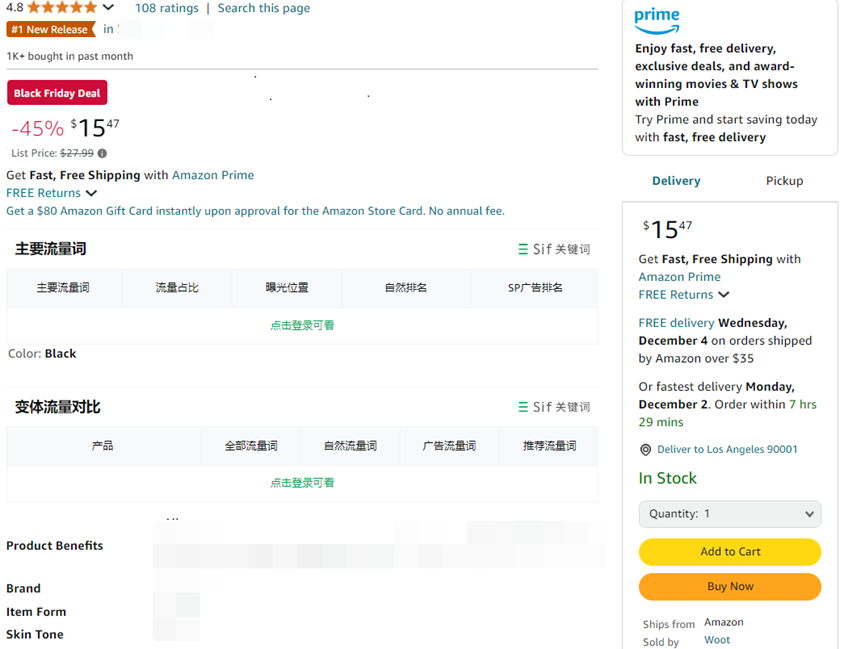The height and width of the screenshot is (649, 865).
Task: Click the 产品 column header
Action: coord(103,446)
